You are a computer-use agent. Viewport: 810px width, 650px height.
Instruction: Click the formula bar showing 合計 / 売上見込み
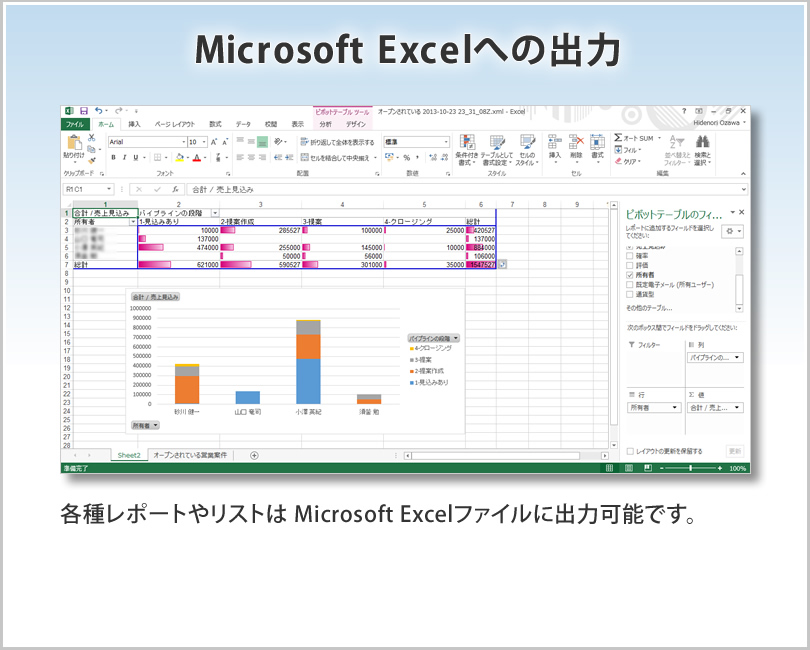(466, 189)
